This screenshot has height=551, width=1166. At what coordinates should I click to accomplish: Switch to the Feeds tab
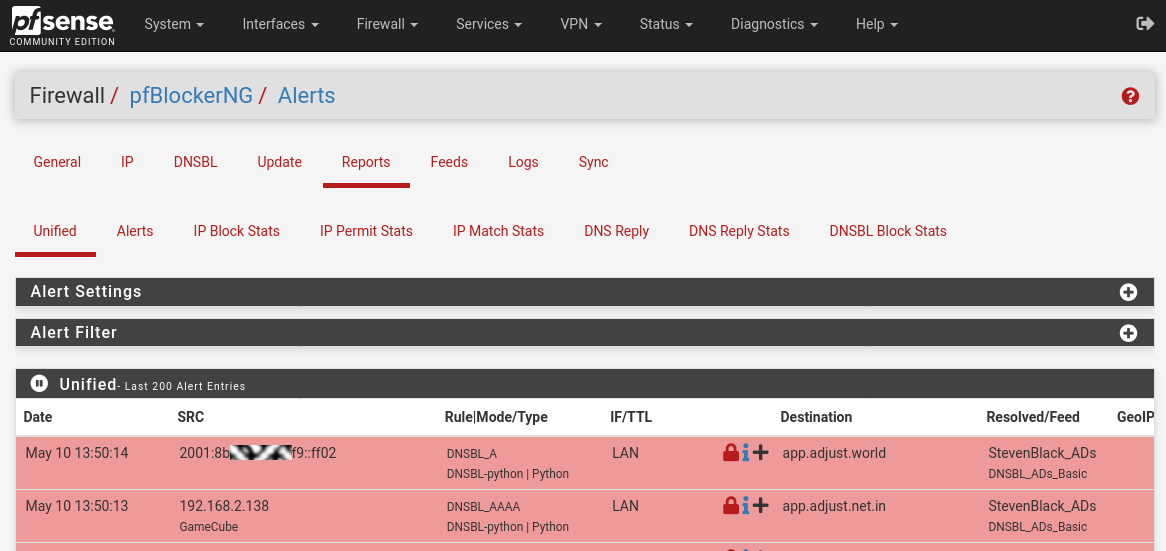tap(449, 162)
